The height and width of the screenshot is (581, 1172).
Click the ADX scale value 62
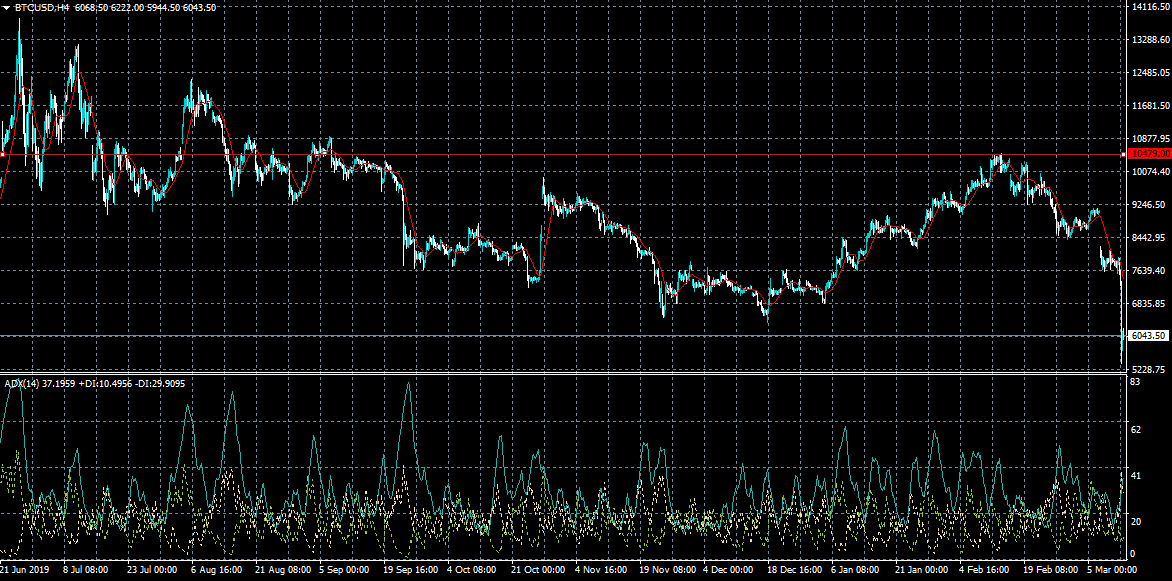click(1135, 429)
